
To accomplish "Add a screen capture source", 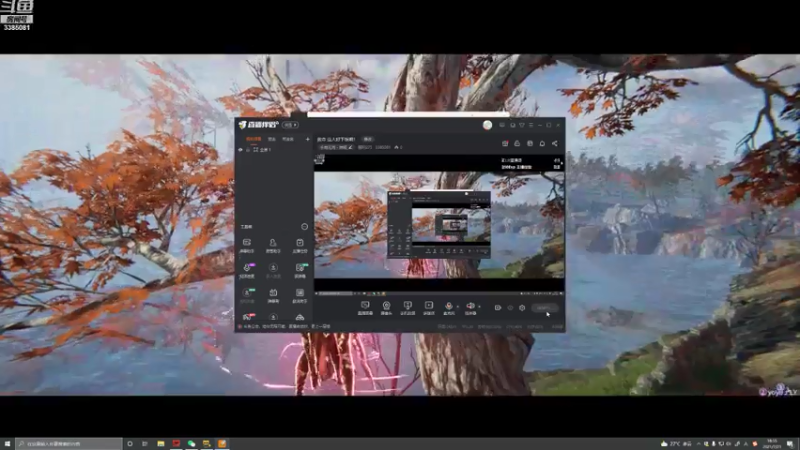I will pos(365,308).
